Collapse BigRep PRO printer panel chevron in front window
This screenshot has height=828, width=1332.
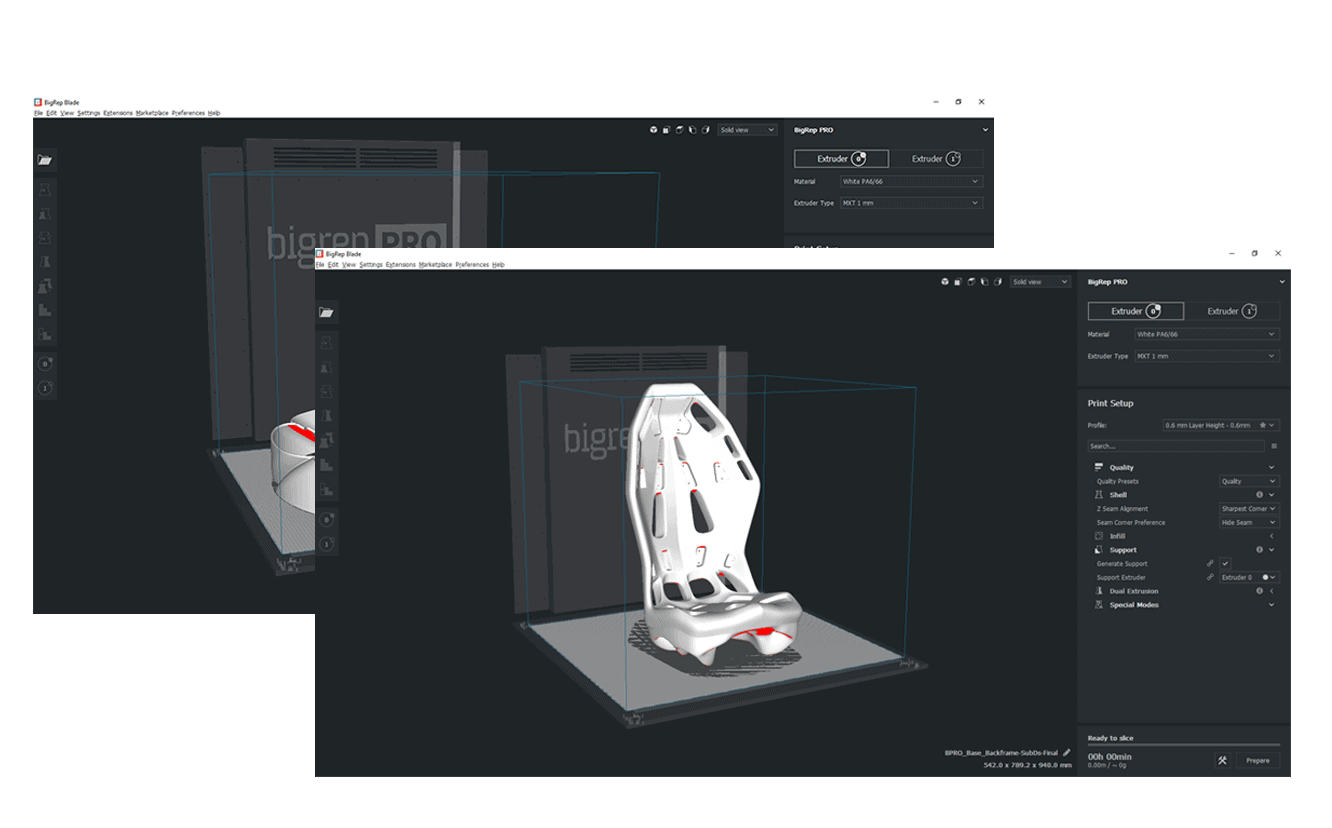pos(1282,282)
